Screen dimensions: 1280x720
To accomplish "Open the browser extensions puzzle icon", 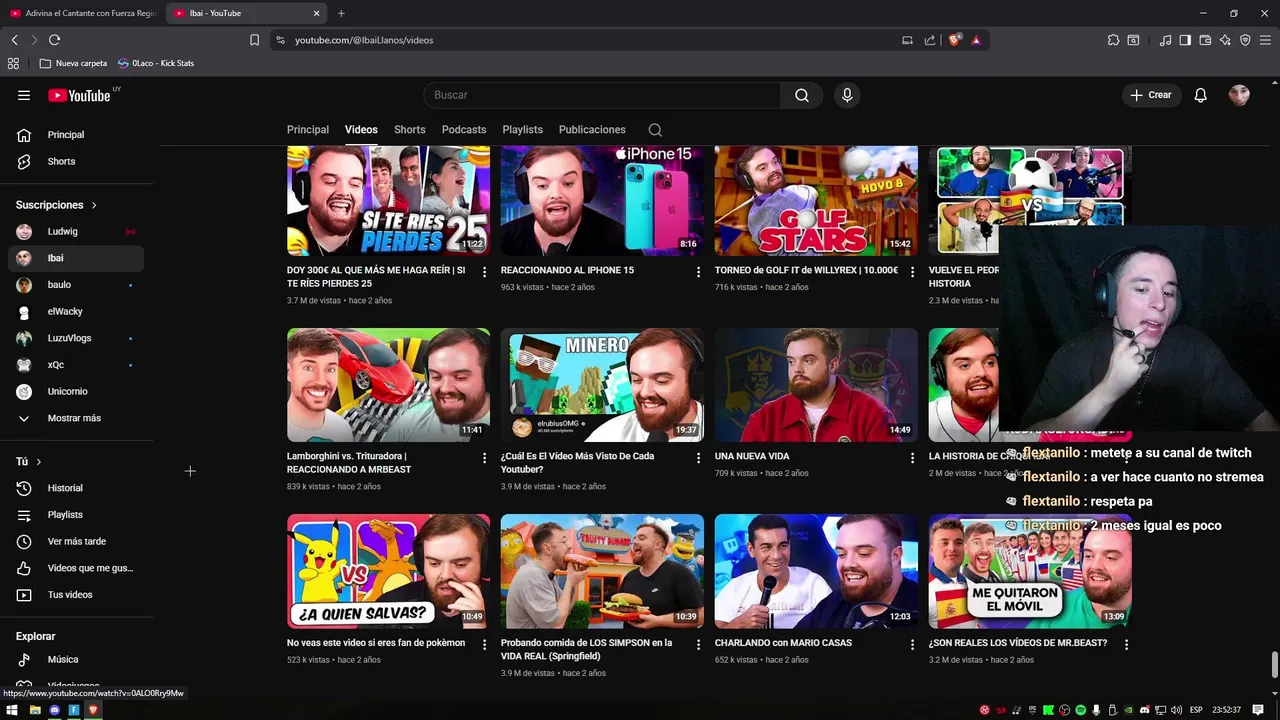I will click(1113, 40).
